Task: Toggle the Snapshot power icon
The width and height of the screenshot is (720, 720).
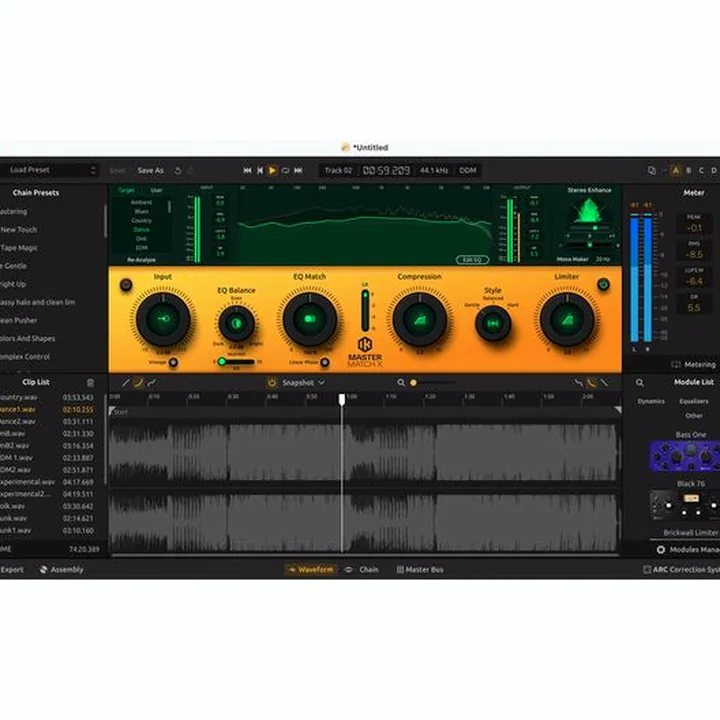Action: click(272, 382)
